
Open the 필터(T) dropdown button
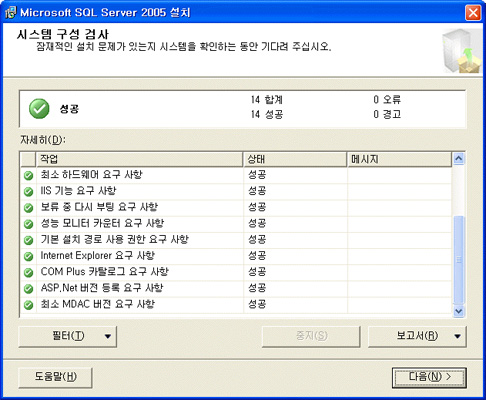tap(68, 336)
